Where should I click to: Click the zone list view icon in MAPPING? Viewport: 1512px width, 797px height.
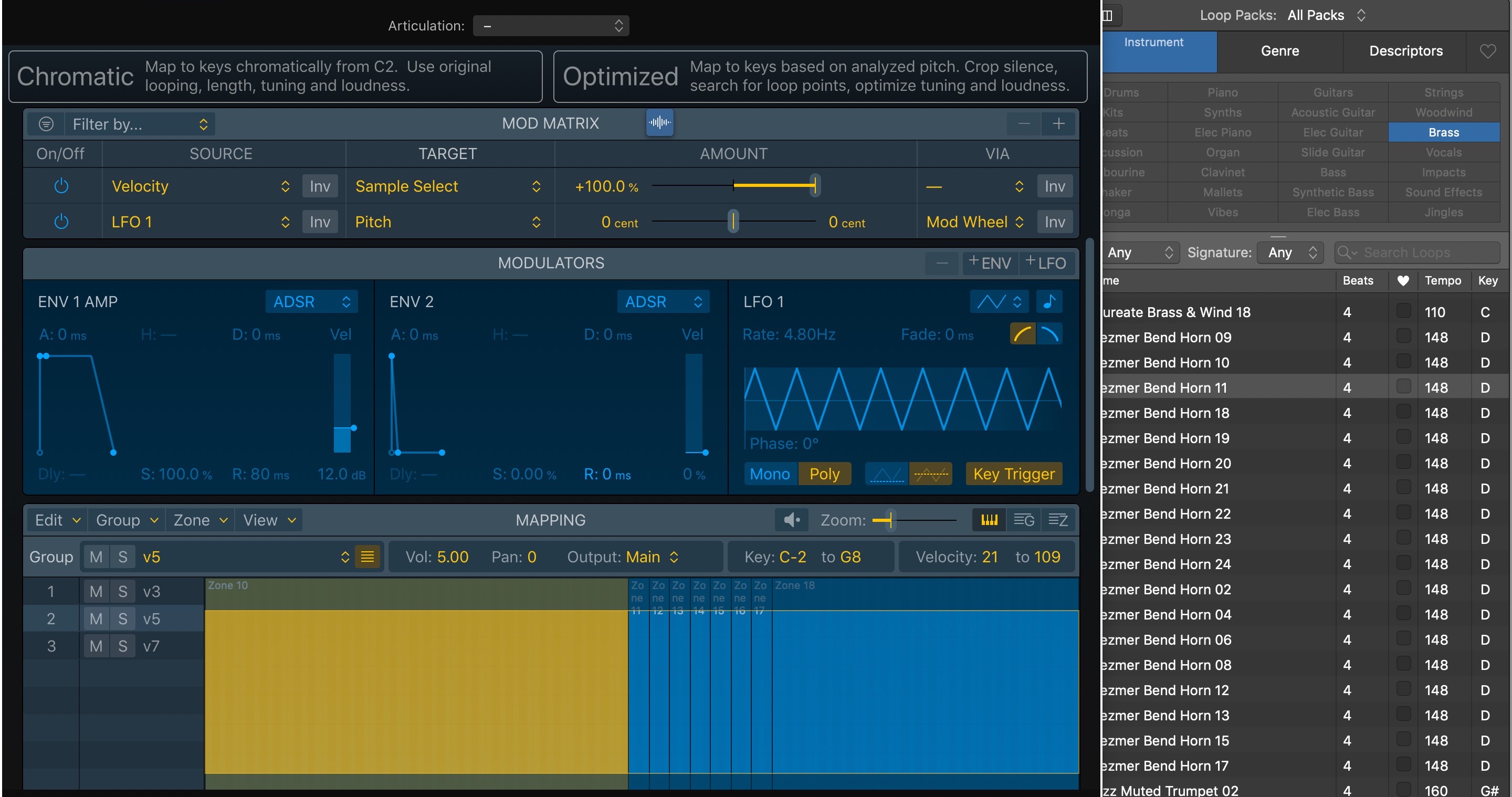pos(1058,520)
